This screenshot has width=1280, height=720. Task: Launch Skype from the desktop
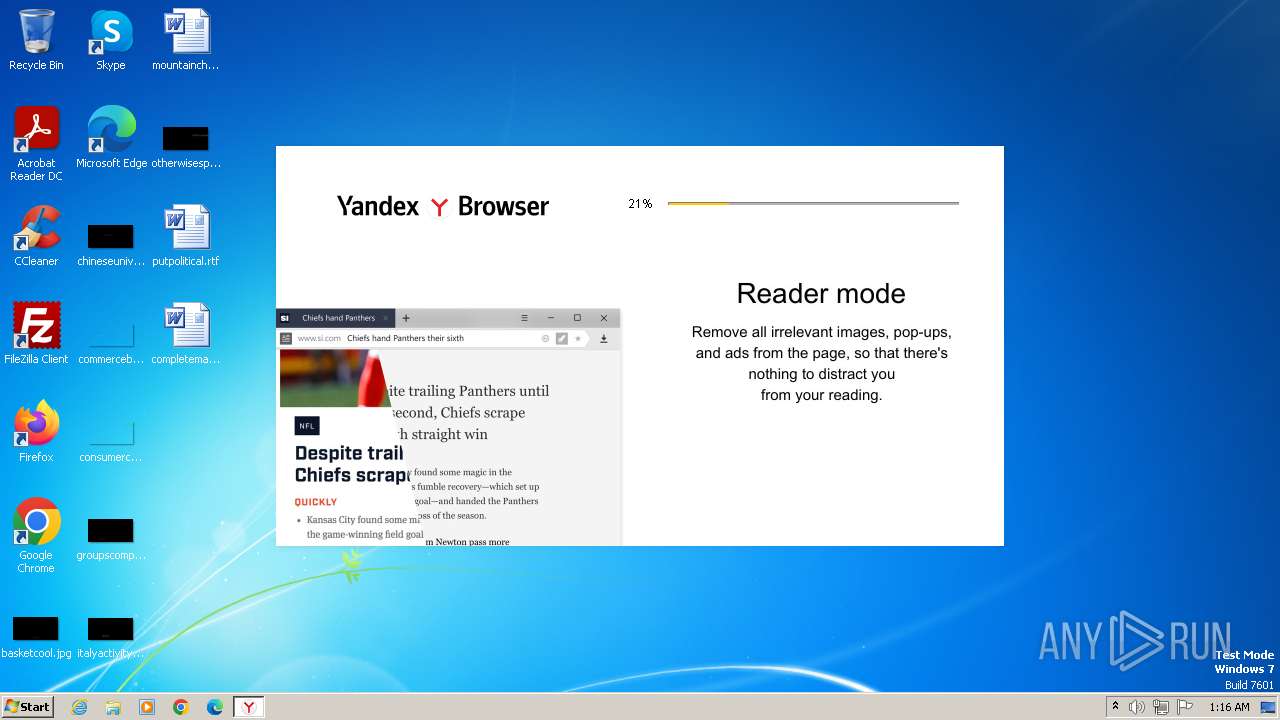[x=110, y=40]
